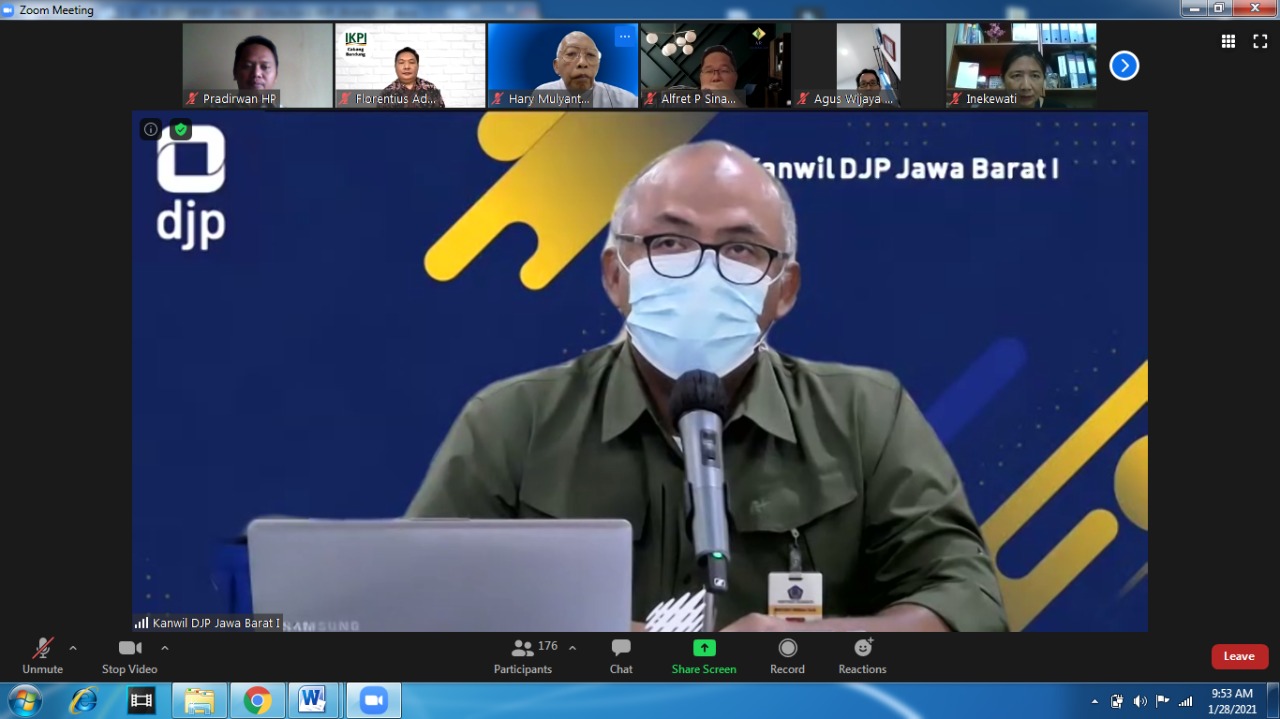Select Pradirwan HP's video thumbnail
The width and height of the screenshot is (1280, 719).
[x=257, y=65]
